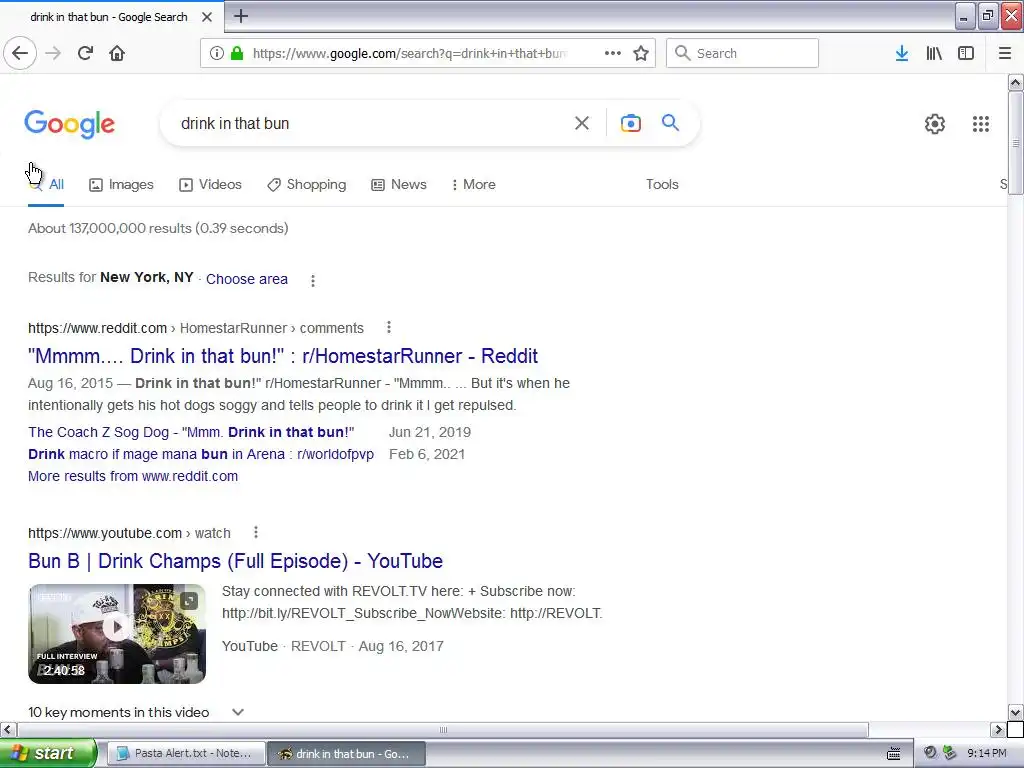Click the green padlock security icon
The width and height of the screenshot is (1024, 768).
pyautogui.click(x=237, y=53)
